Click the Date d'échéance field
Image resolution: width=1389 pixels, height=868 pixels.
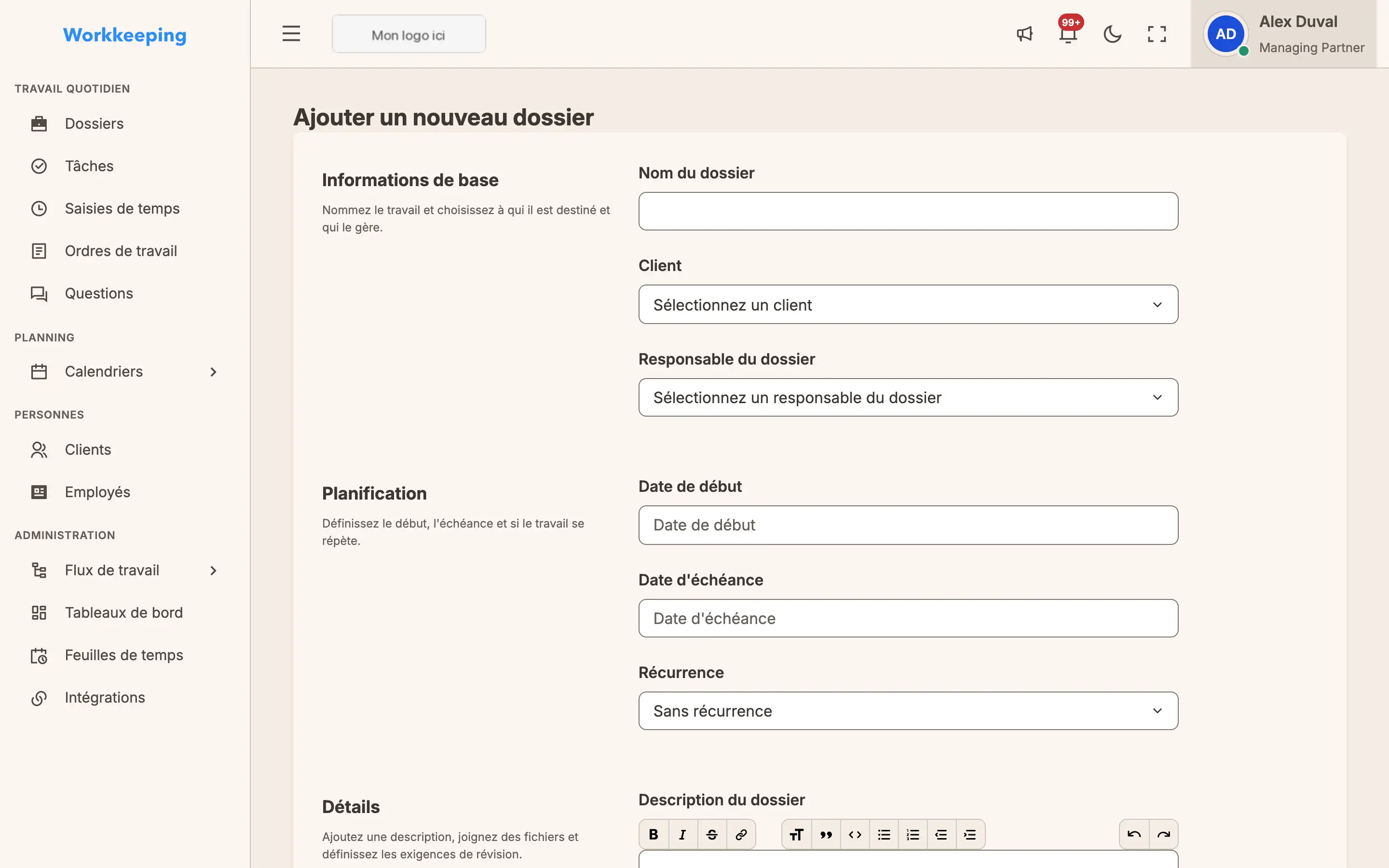pyautogui.click(x=908, y=618)
